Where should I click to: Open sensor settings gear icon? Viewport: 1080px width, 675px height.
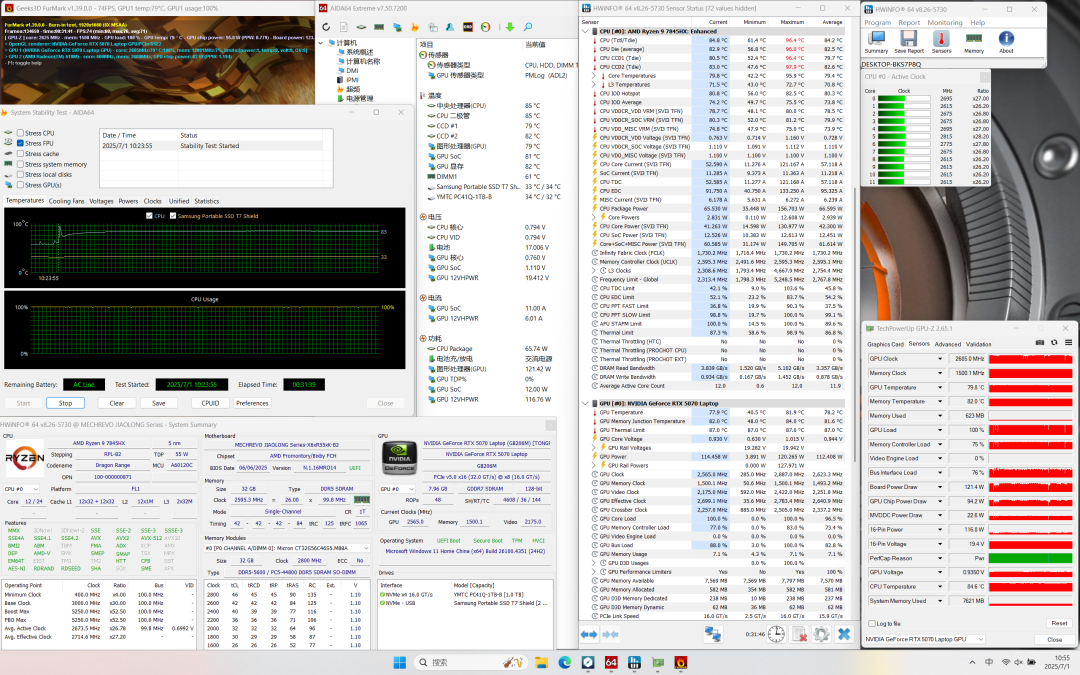822,634
